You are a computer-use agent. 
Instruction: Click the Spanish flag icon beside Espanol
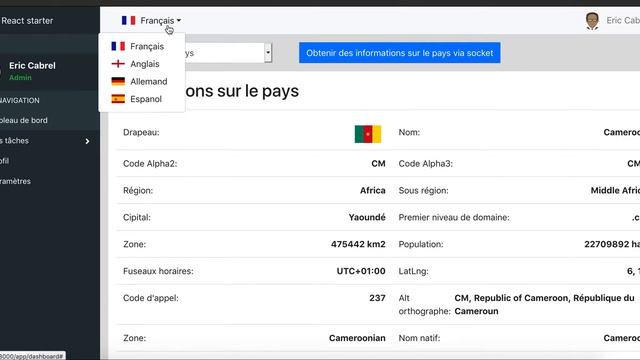point(118,99)
